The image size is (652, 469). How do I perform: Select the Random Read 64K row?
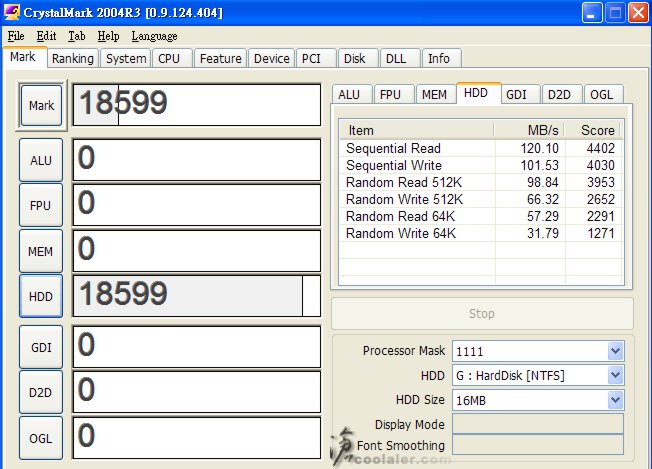480,216
